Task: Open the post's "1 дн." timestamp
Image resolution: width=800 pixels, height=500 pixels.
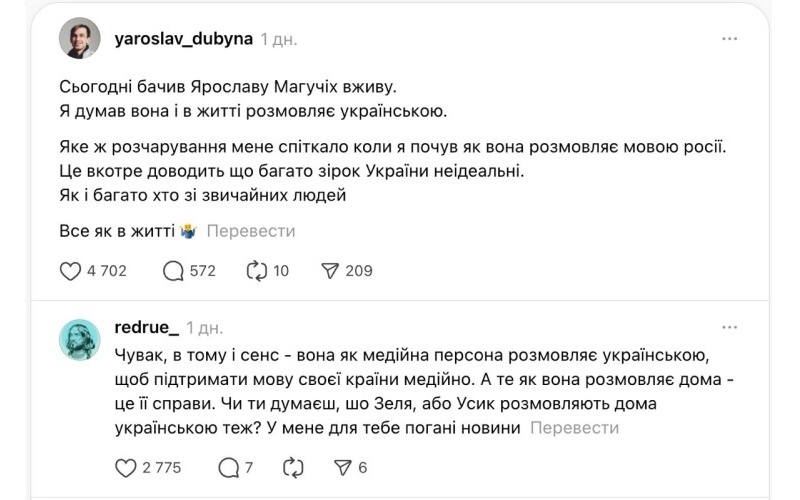Action: 279,40
